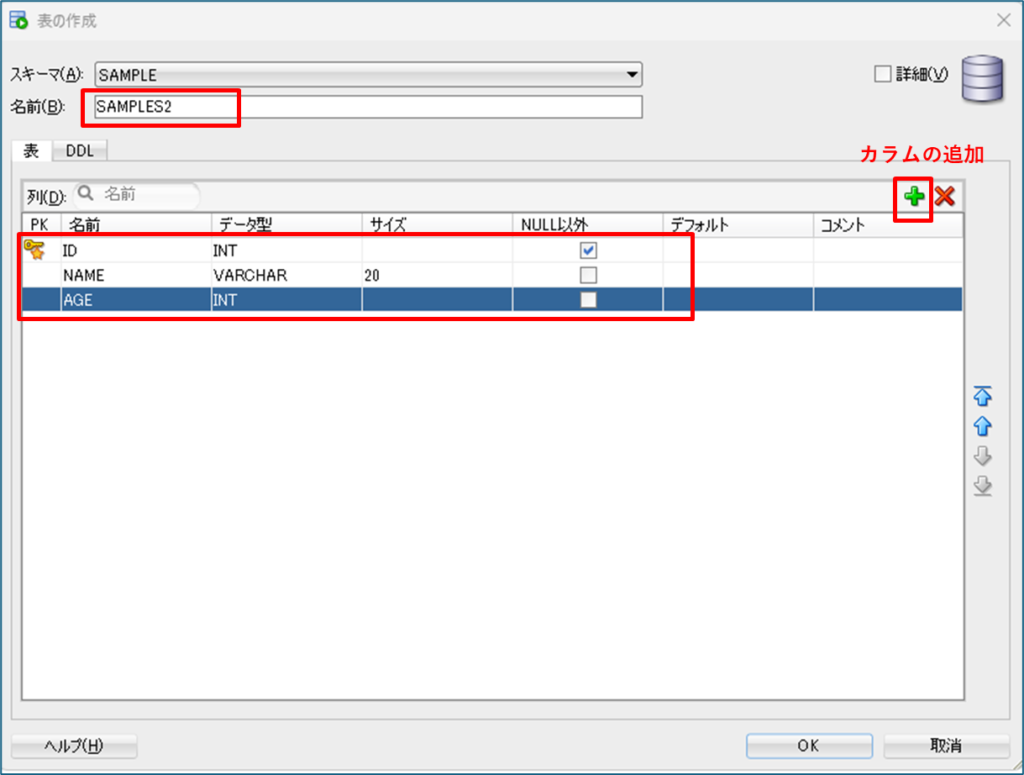The height and width of the screenshot is (775, 1024).
Task: Select the 表 tab
Action: click(x=31, y=151)
